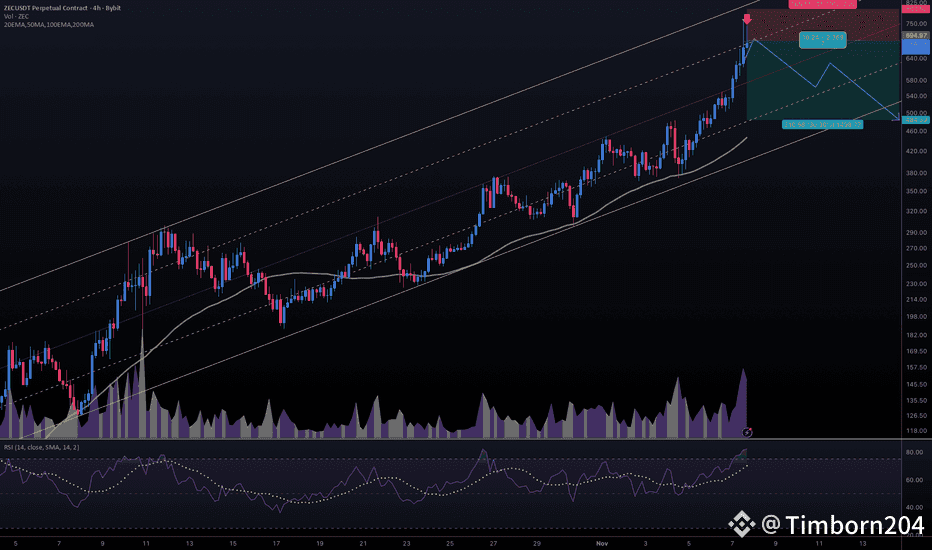Viewport: 932px width, 550px height.
Task: Click the 460.00 price axis label
Action: click(x=916, y=131)
